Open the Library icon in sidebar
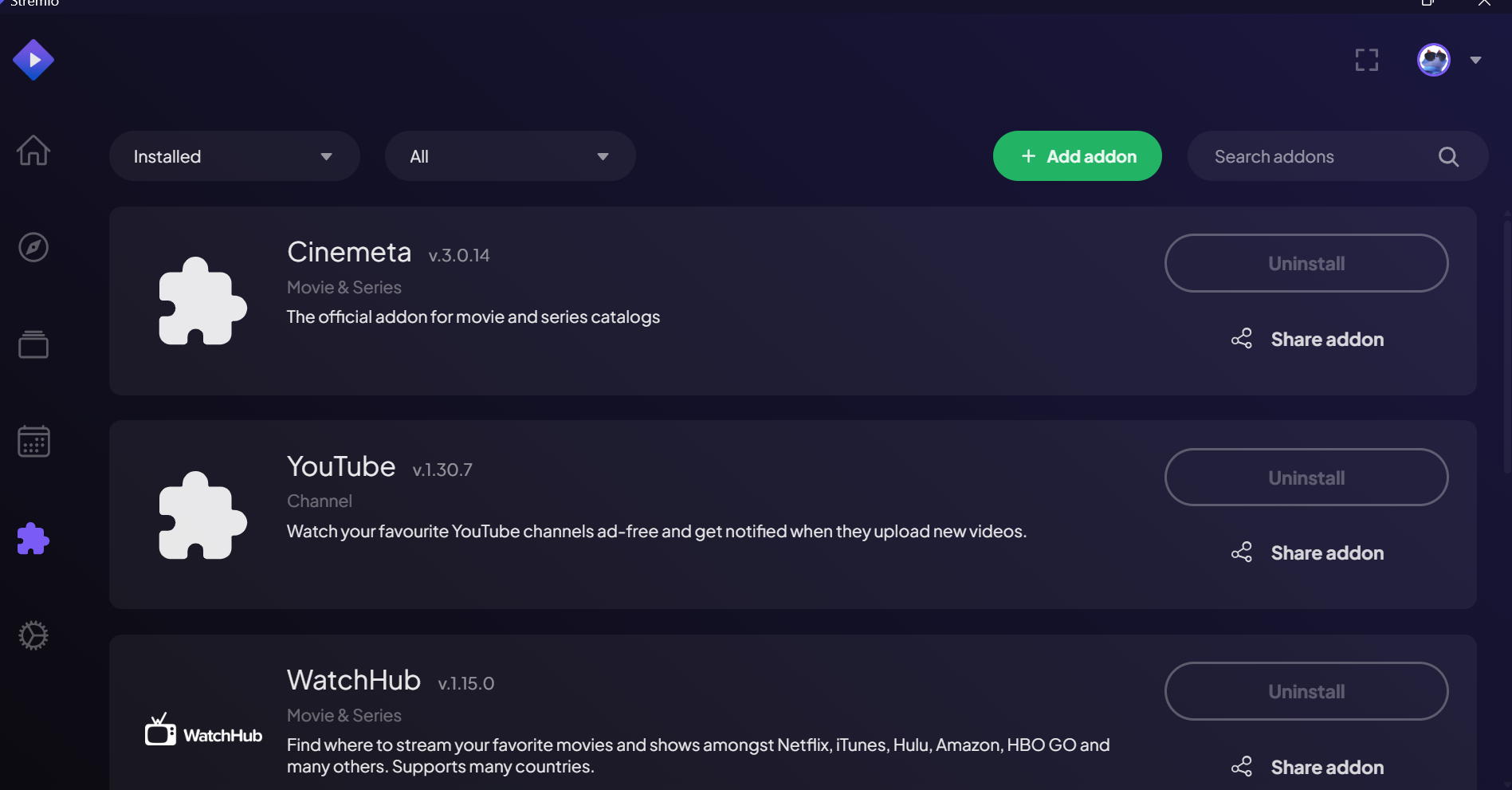The image size is (1512, 790). coord(33,344)
